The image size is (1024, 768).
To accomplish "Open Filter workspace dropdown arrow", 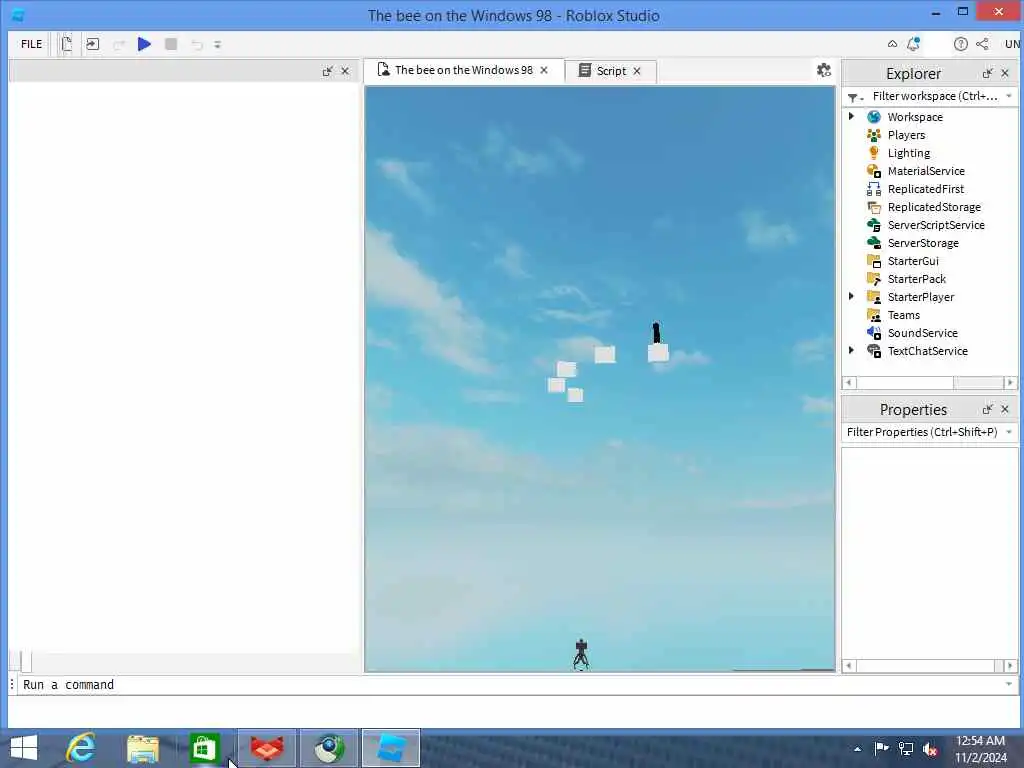I will 1009,97.
